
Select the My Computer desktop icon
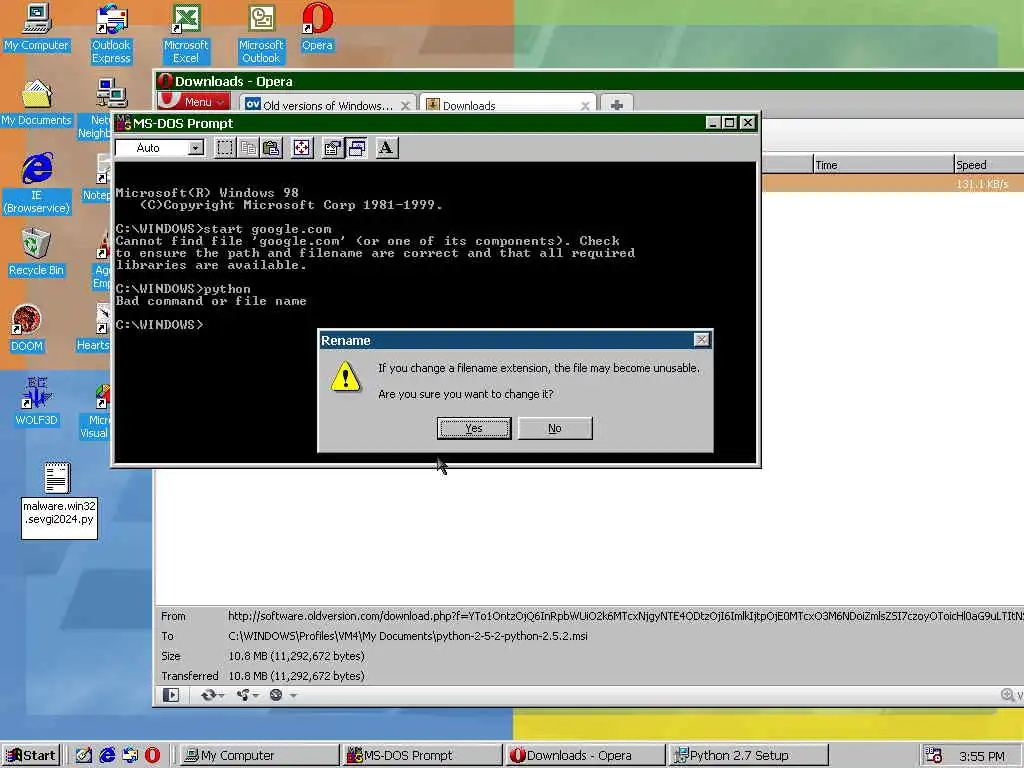37,27
